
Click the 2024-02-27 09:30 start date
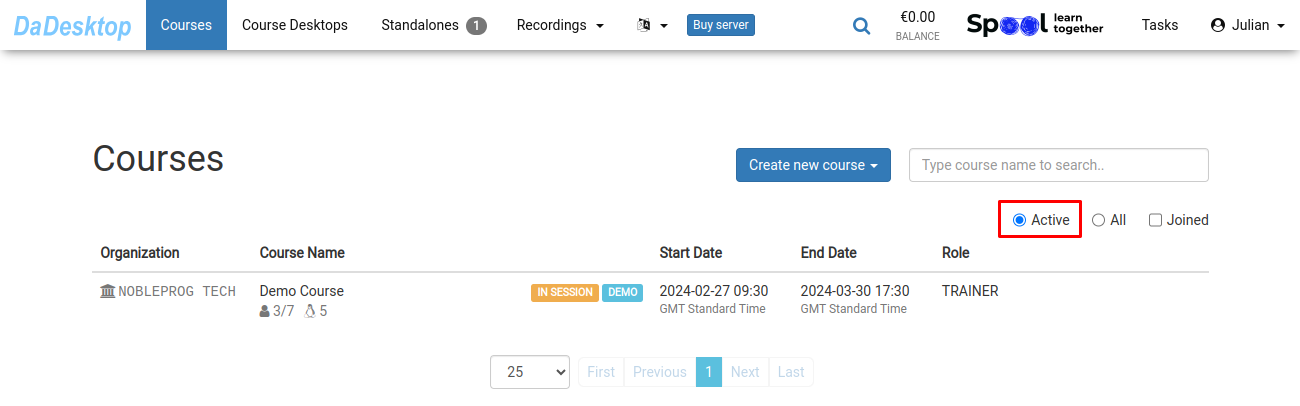point(714,291)
